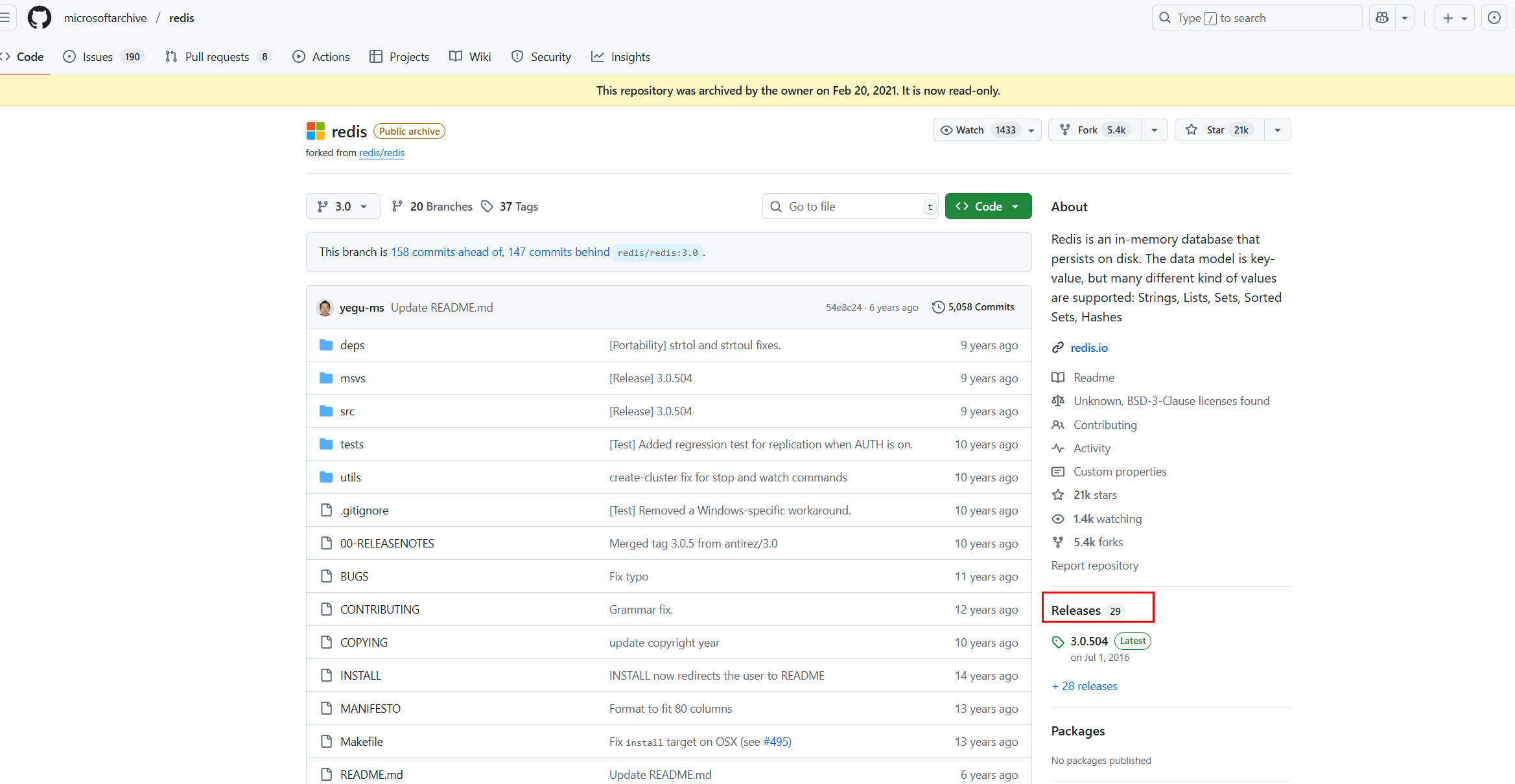Image resolution: width=1515 pixels, height=784 pixels.
Task: Click the 5.4k forks icon
Action: [1058, 542]
